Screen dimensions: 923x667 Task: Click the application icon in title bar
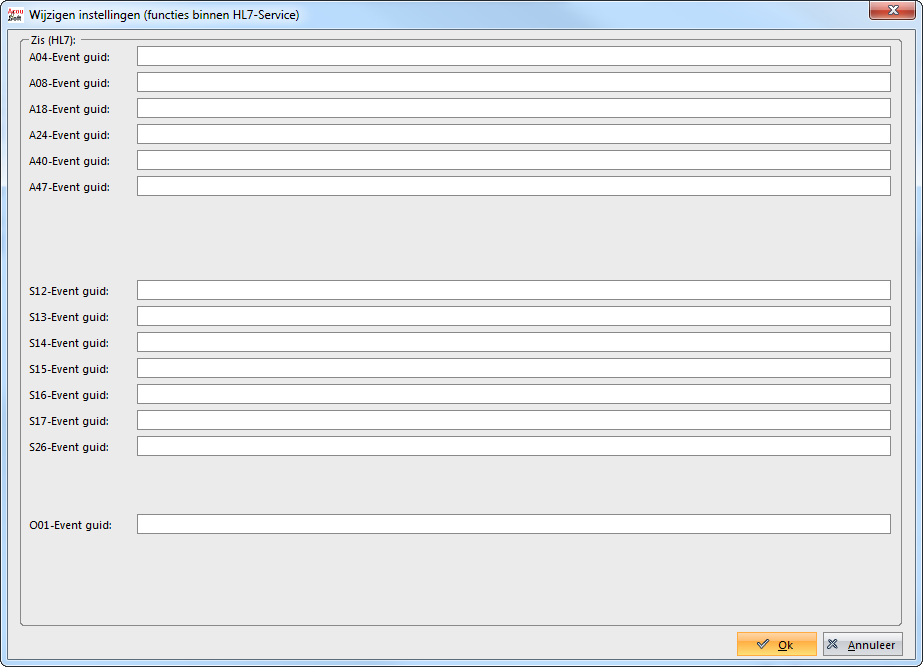15,14
